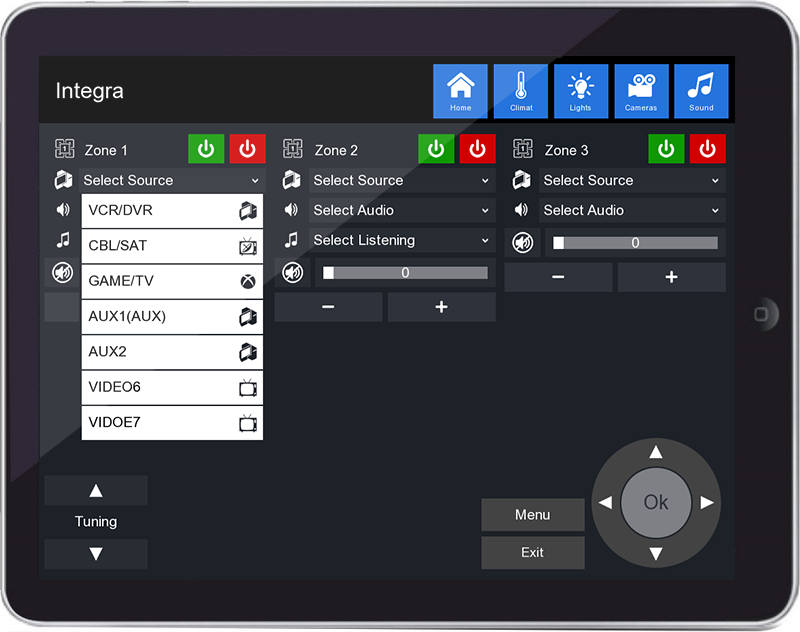Image resolution: width=800 pixels, height=632 pixels.
Task: Power off Zone 2 with red button
Action: click(x=477, y=149)
